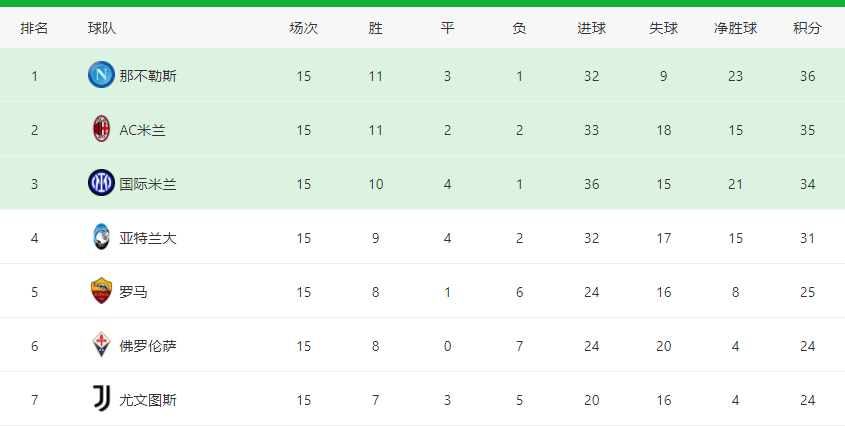Click the 失球 column header

(663, 28)
